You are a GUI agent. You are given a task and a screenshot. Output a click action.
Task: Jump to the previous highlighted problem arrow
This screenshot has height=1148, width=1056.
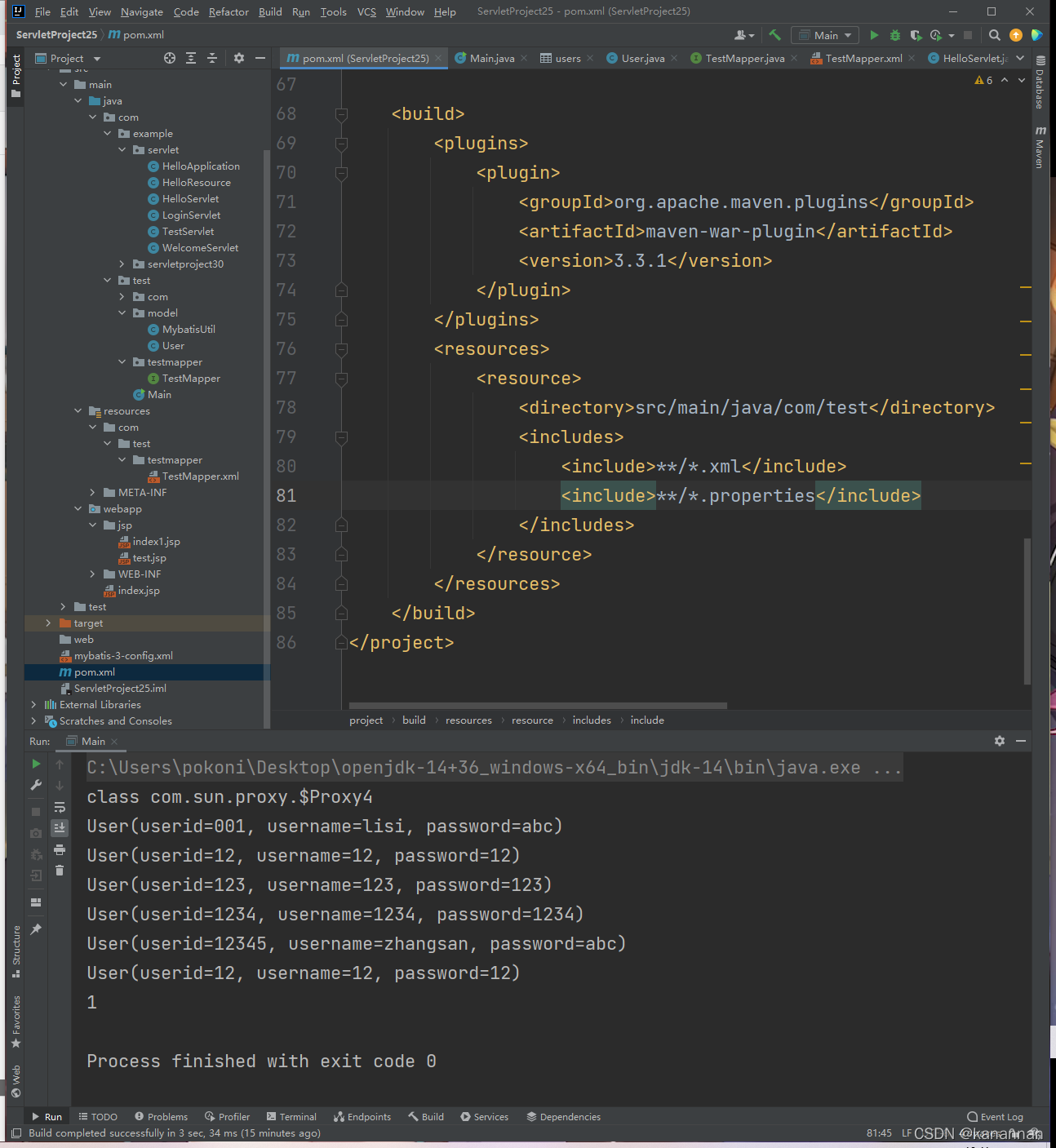point(1005,80)
